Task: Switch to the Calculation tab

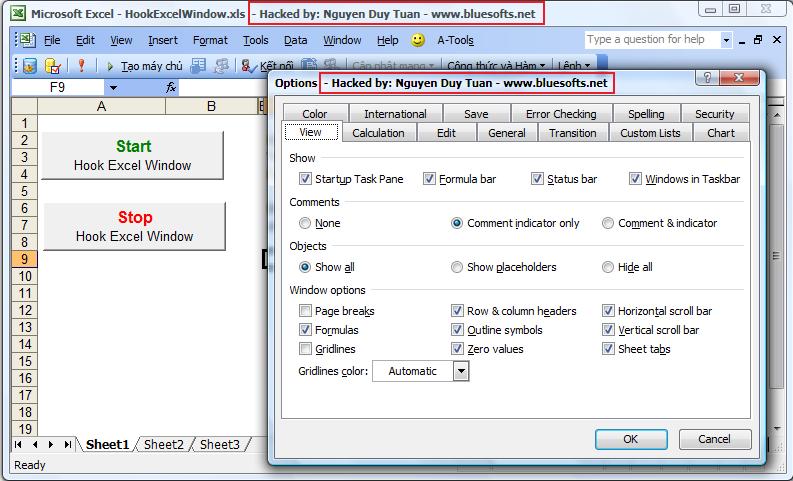Action: [x=378, y=133]
